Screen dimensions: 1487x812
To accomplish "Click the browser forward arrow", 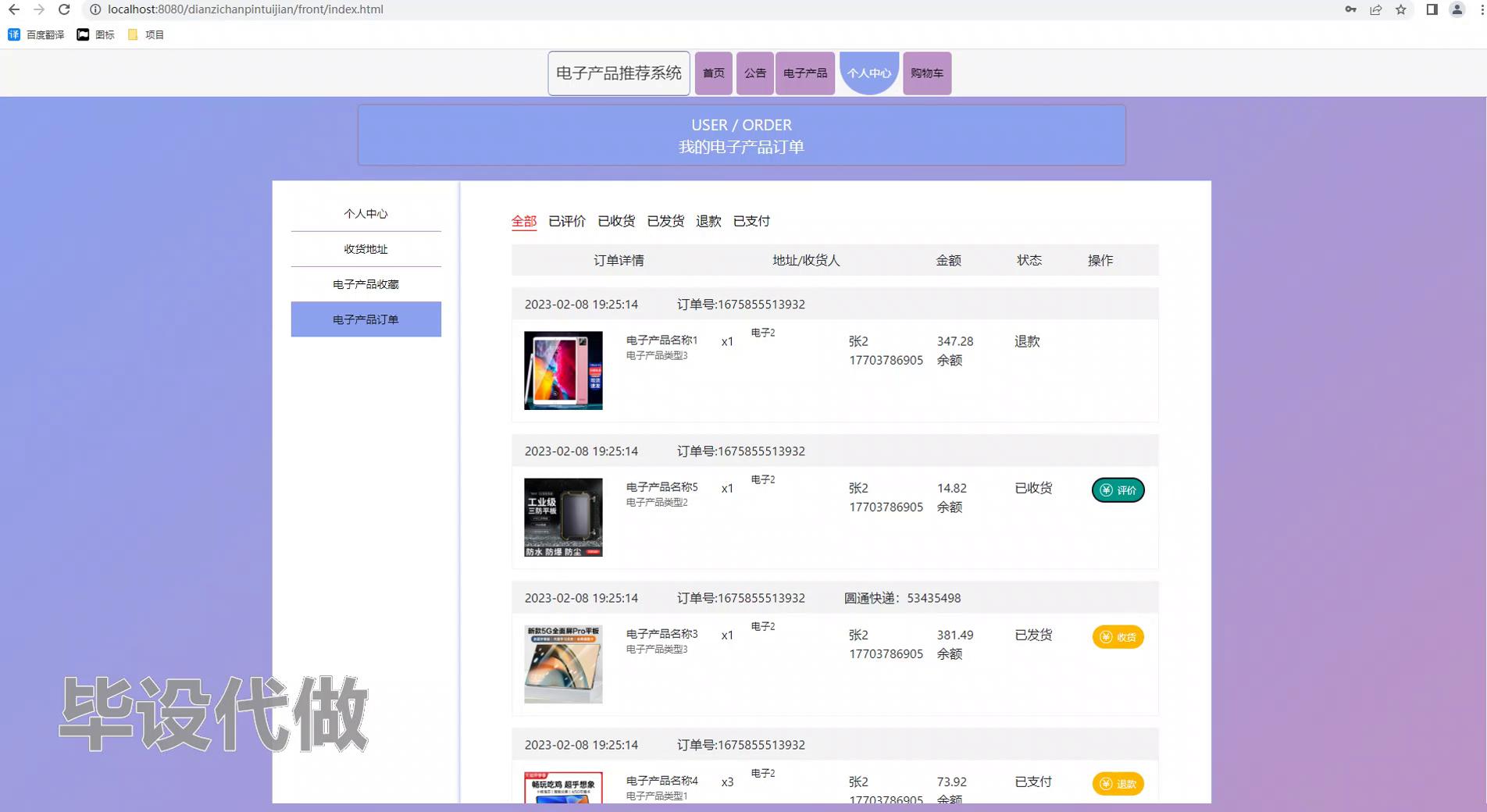I will point(39,9).
